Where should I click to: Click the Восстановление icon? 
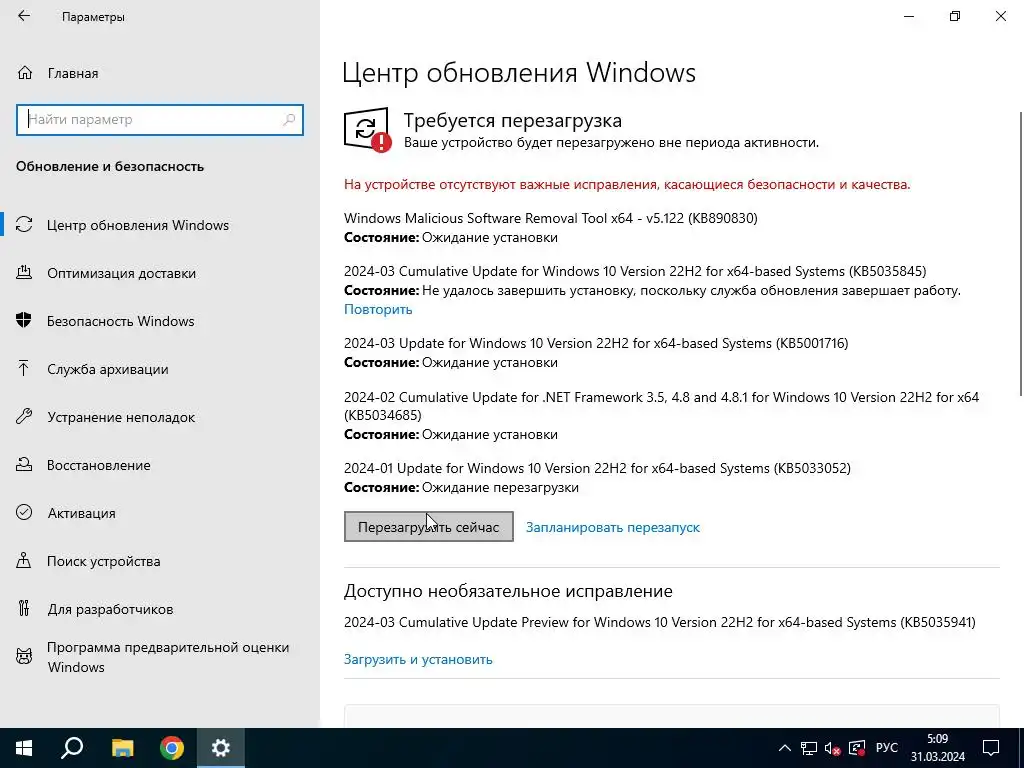tap(24, 465)
